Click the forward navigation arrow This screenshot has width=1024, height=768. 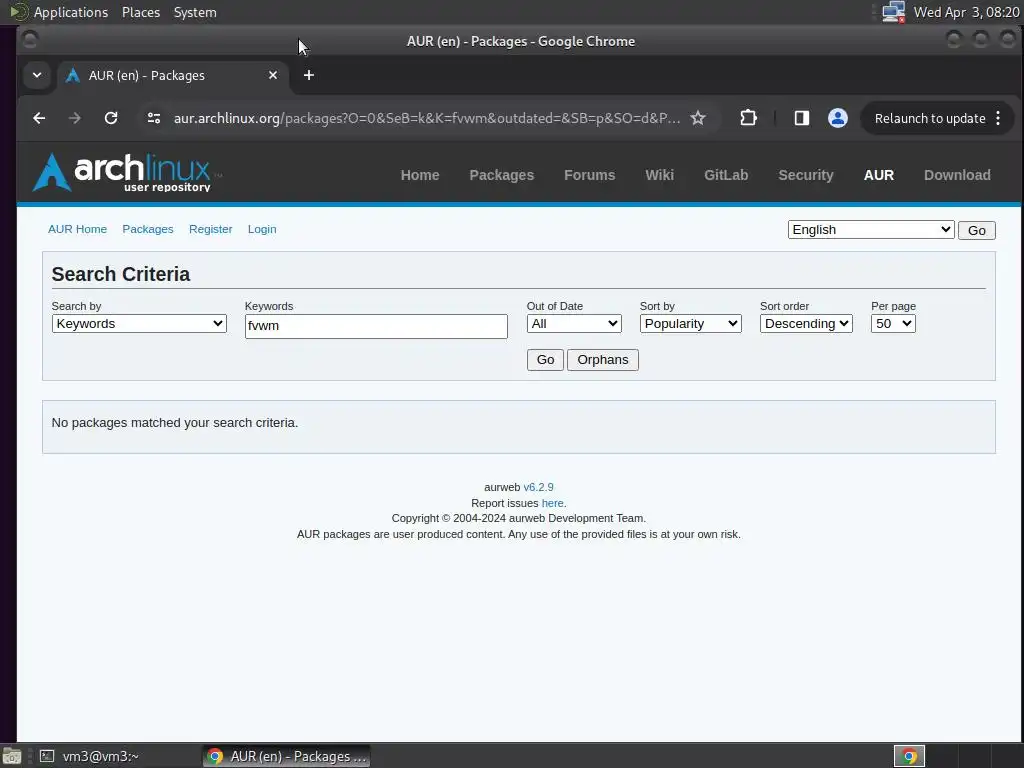(74, 118)
